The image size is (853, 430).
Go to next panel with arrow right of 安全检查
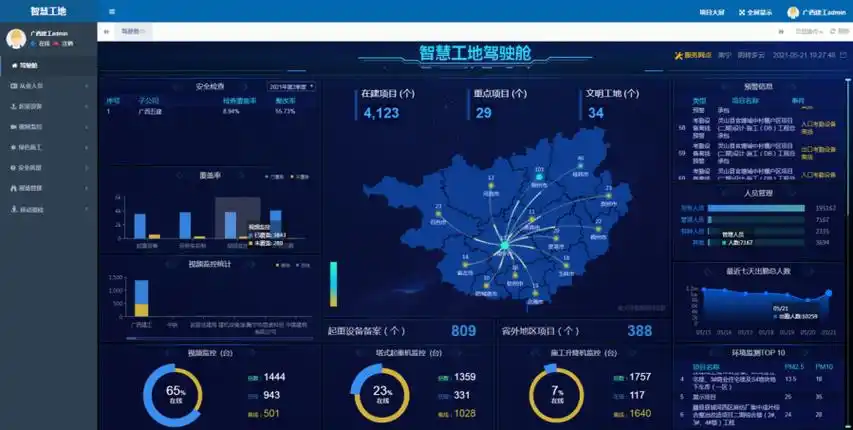click(245, 87)
